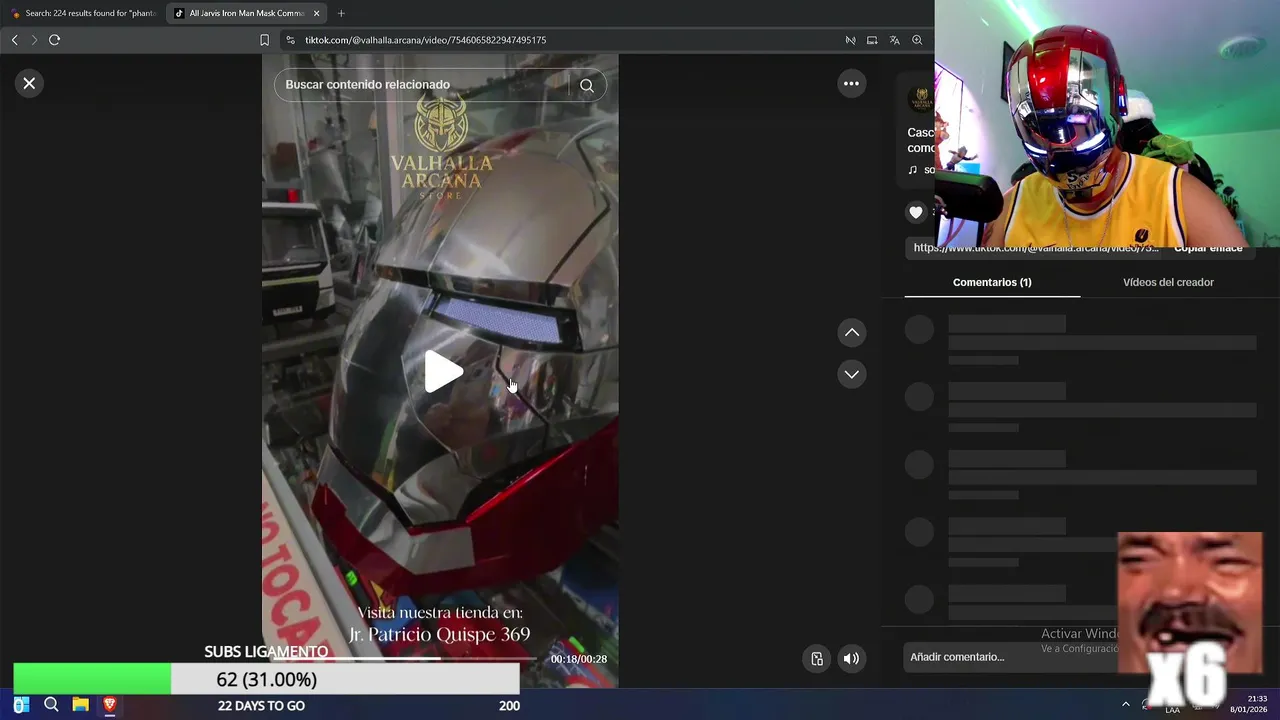This screenshot has height=720, width=1280.
Task: Seek on the video progress bar
Action: [405, 659]
